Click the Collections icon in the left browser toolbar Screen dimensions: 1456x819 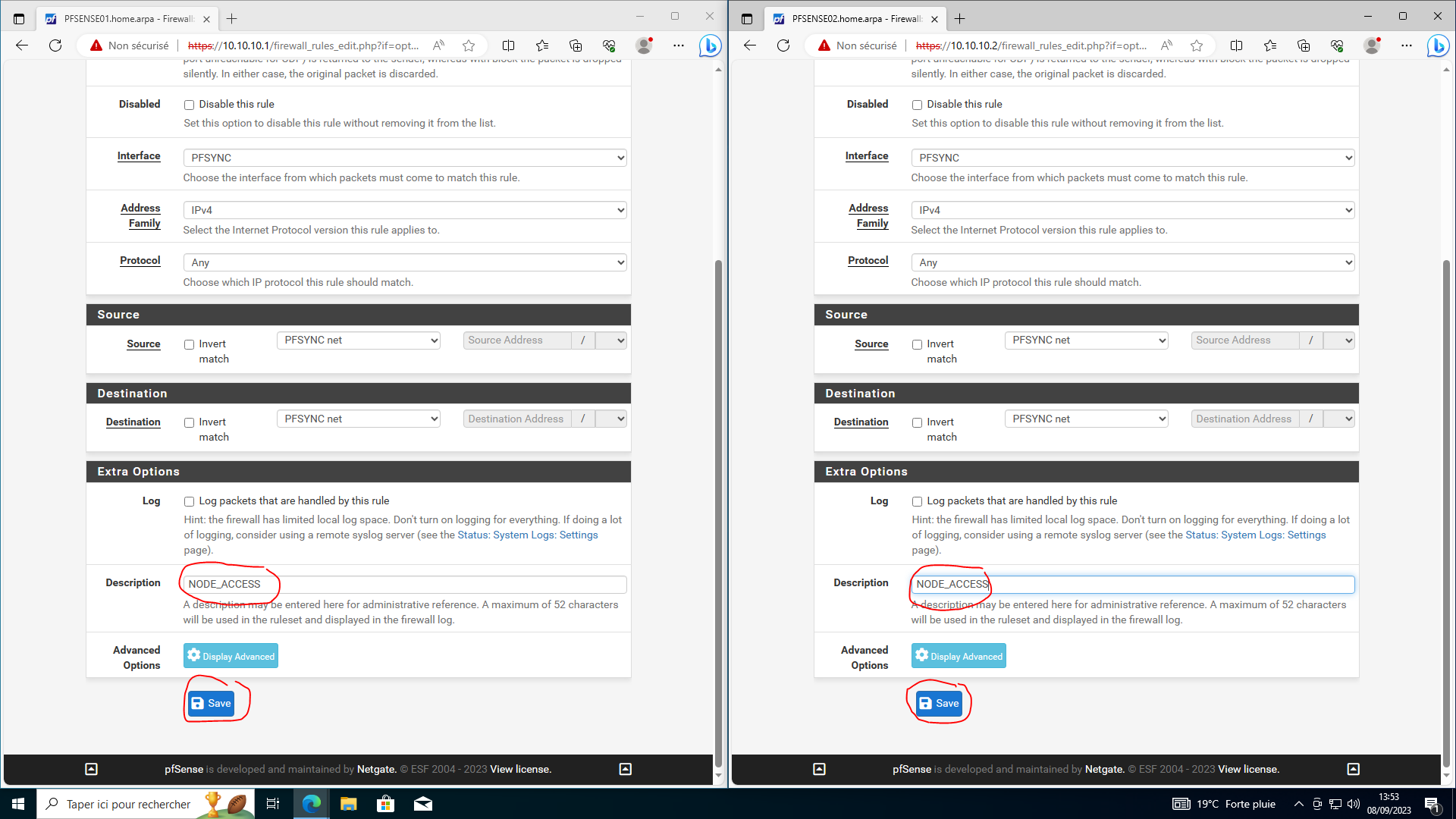point(576,45)
